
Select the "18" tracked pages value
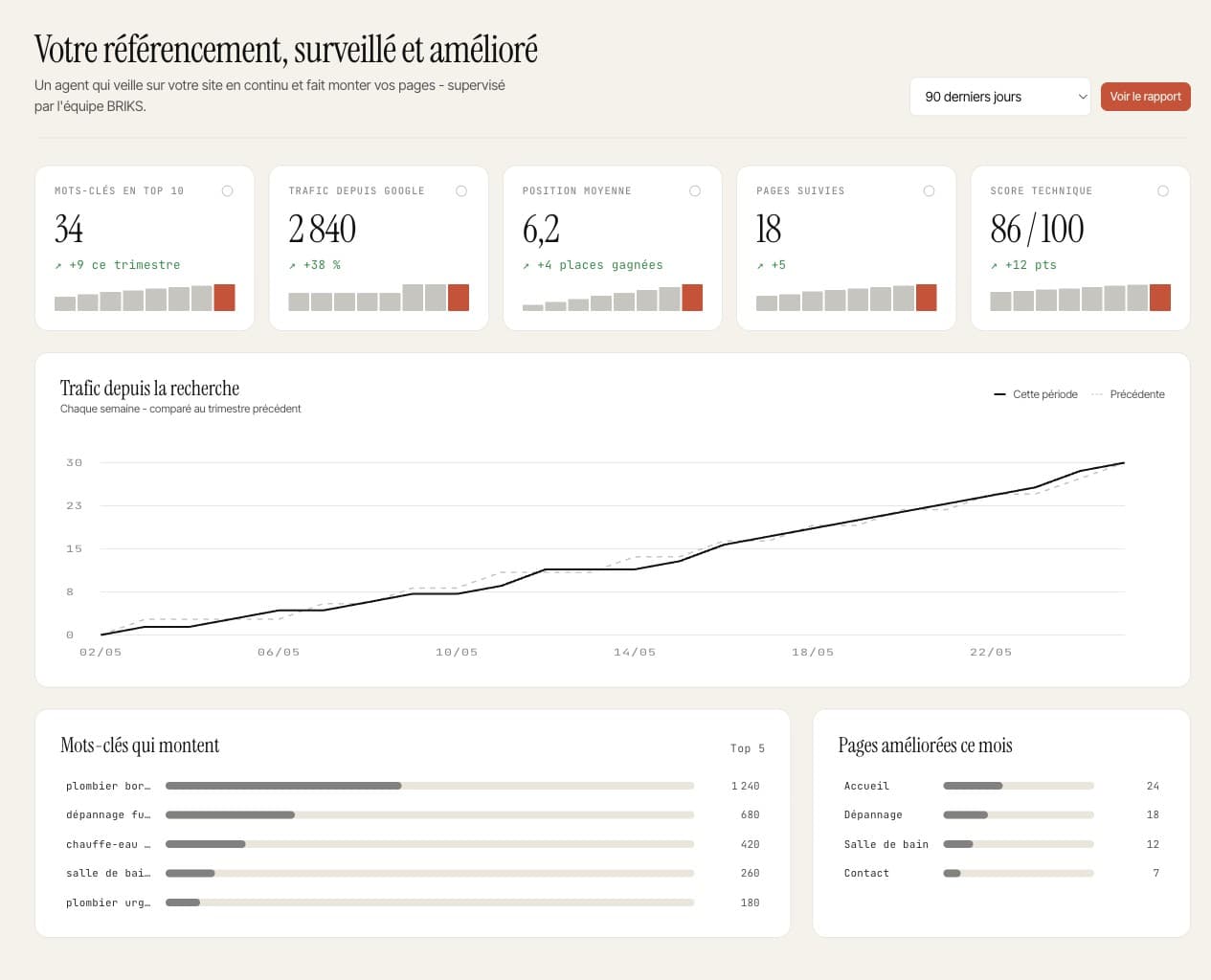[769, 230]
